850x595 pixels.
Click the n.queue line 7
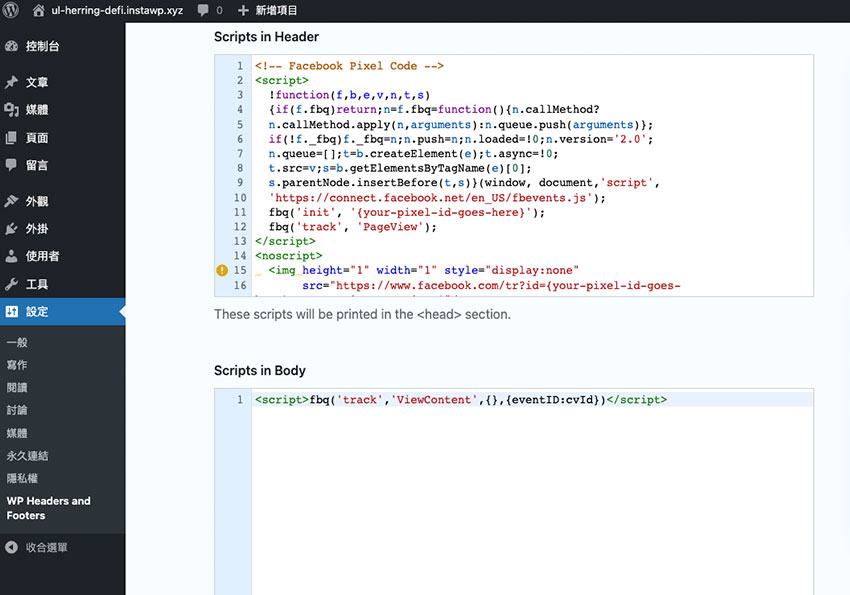413,154
